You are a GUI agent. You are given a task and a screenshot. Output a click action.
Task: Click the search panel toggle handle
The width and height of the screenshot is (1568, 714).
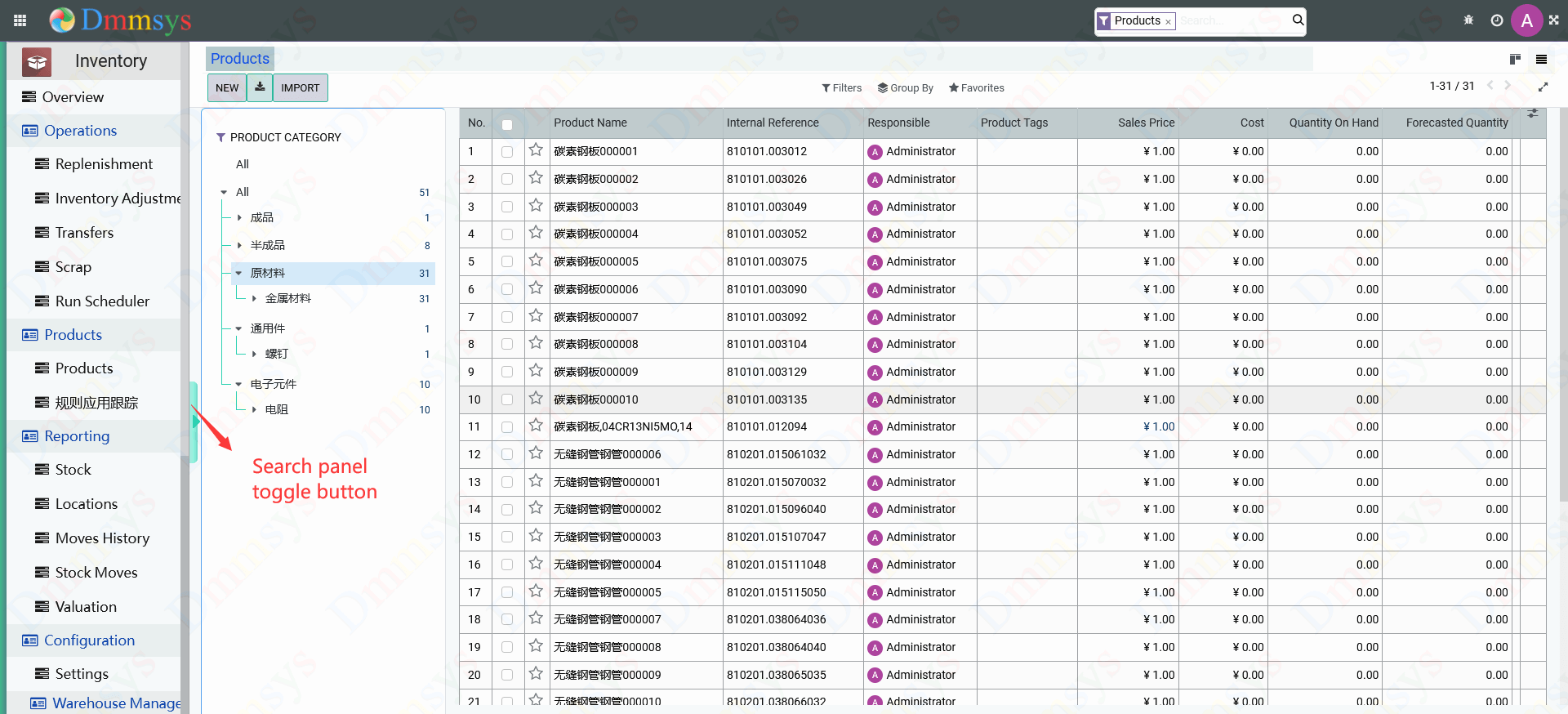click(x=194, y=422)
